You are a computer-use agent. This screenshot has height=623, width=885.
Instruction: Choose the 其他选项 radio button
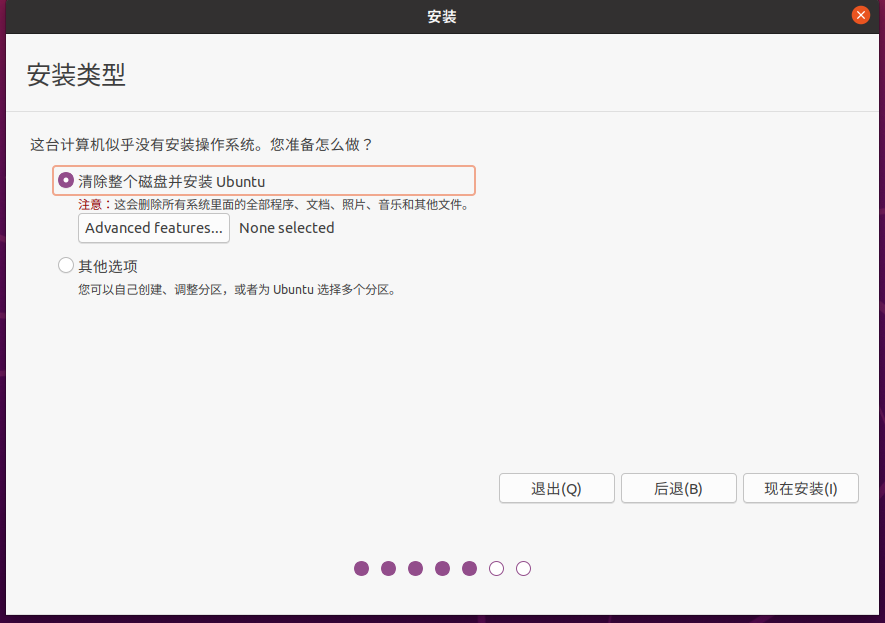click(x=66, y=265)
